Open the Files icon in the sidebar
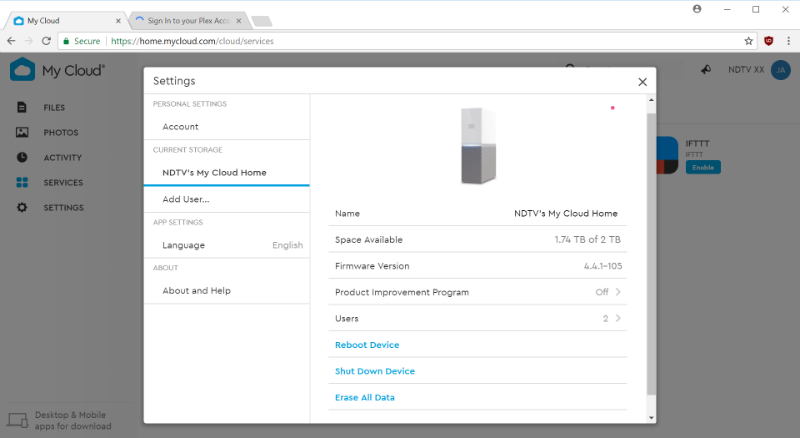Viewport: 800px width, 438px height. click(21, 107)
